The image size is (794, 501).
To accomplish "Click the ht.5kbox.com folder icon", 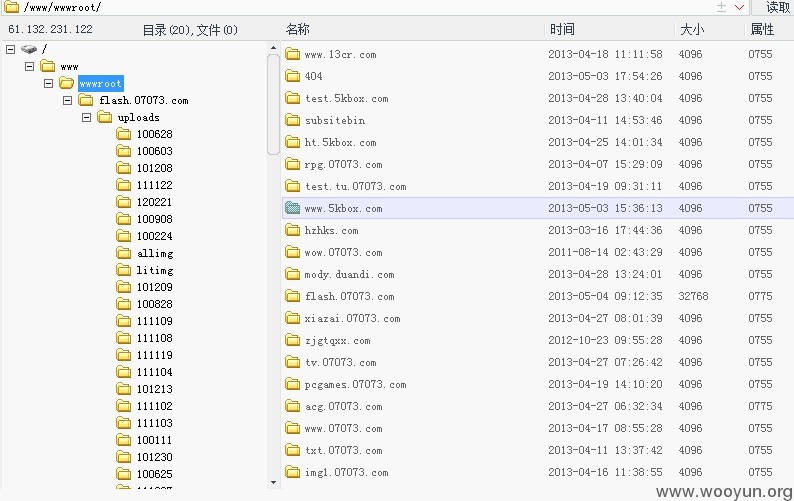I will (292, 142).
